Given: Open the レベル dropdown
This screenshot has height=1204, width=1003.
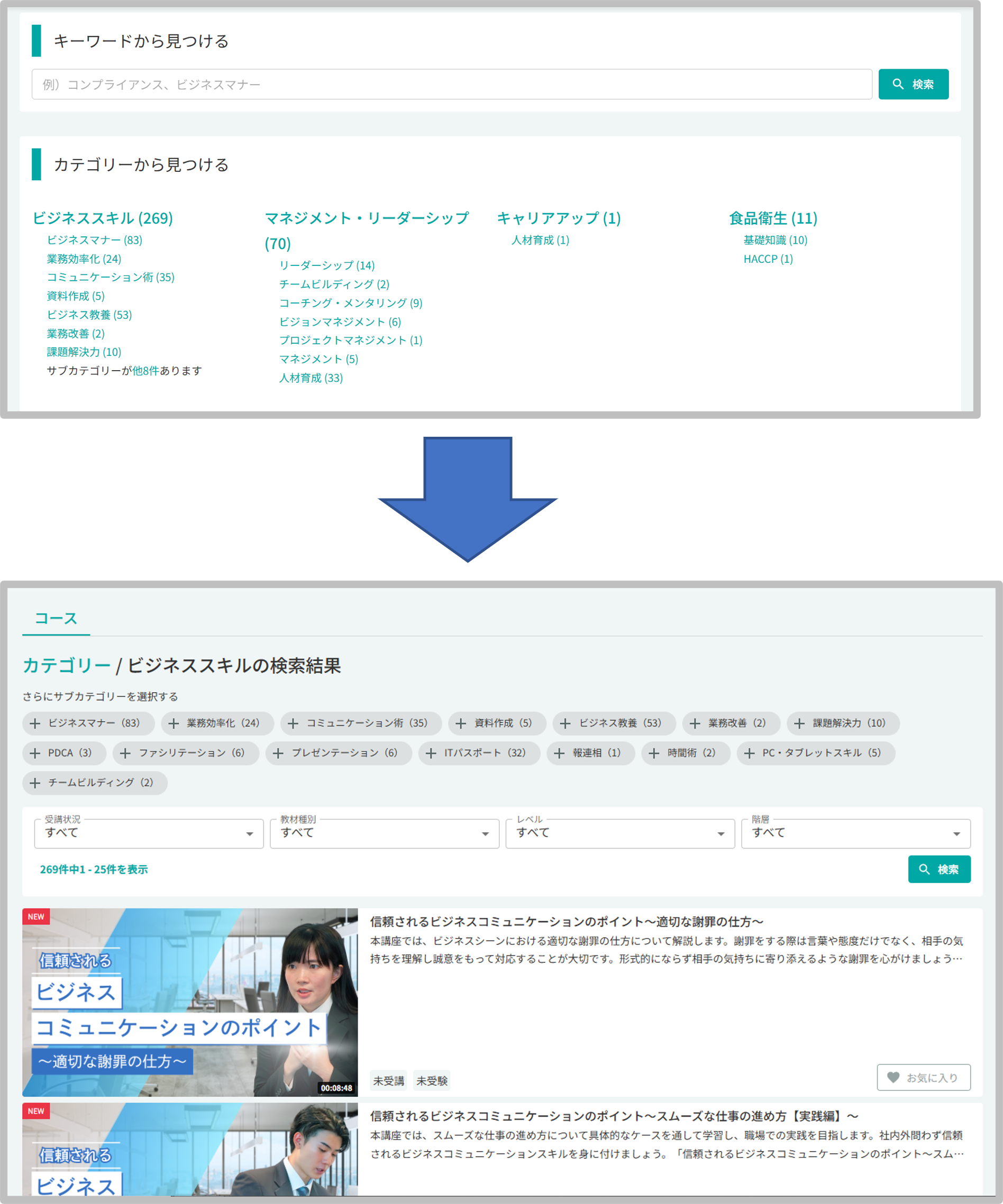Looking at the screenshot, I should pos(620,834).
